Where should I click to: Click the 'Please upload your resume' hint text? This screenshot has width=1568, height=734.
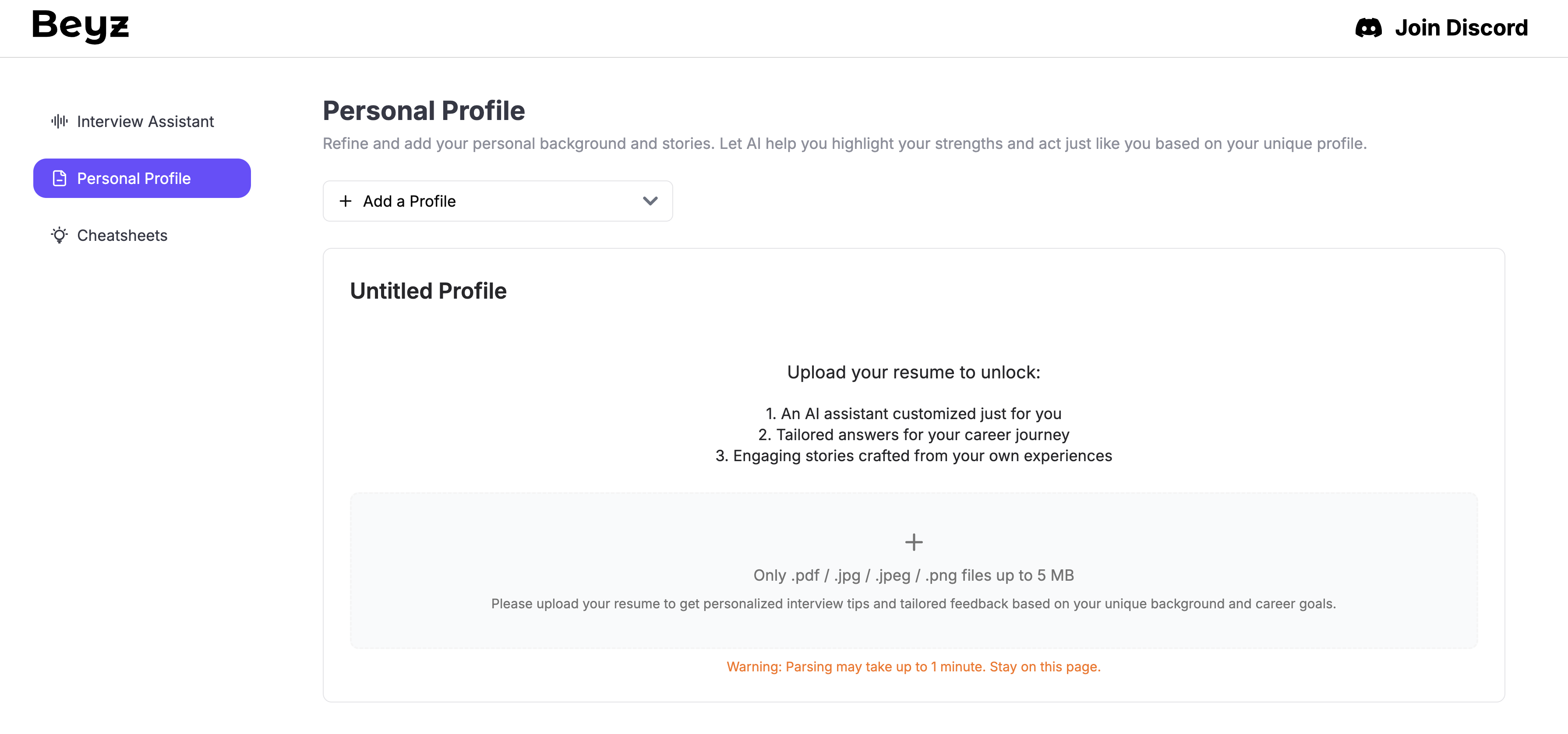coord(913,604)
